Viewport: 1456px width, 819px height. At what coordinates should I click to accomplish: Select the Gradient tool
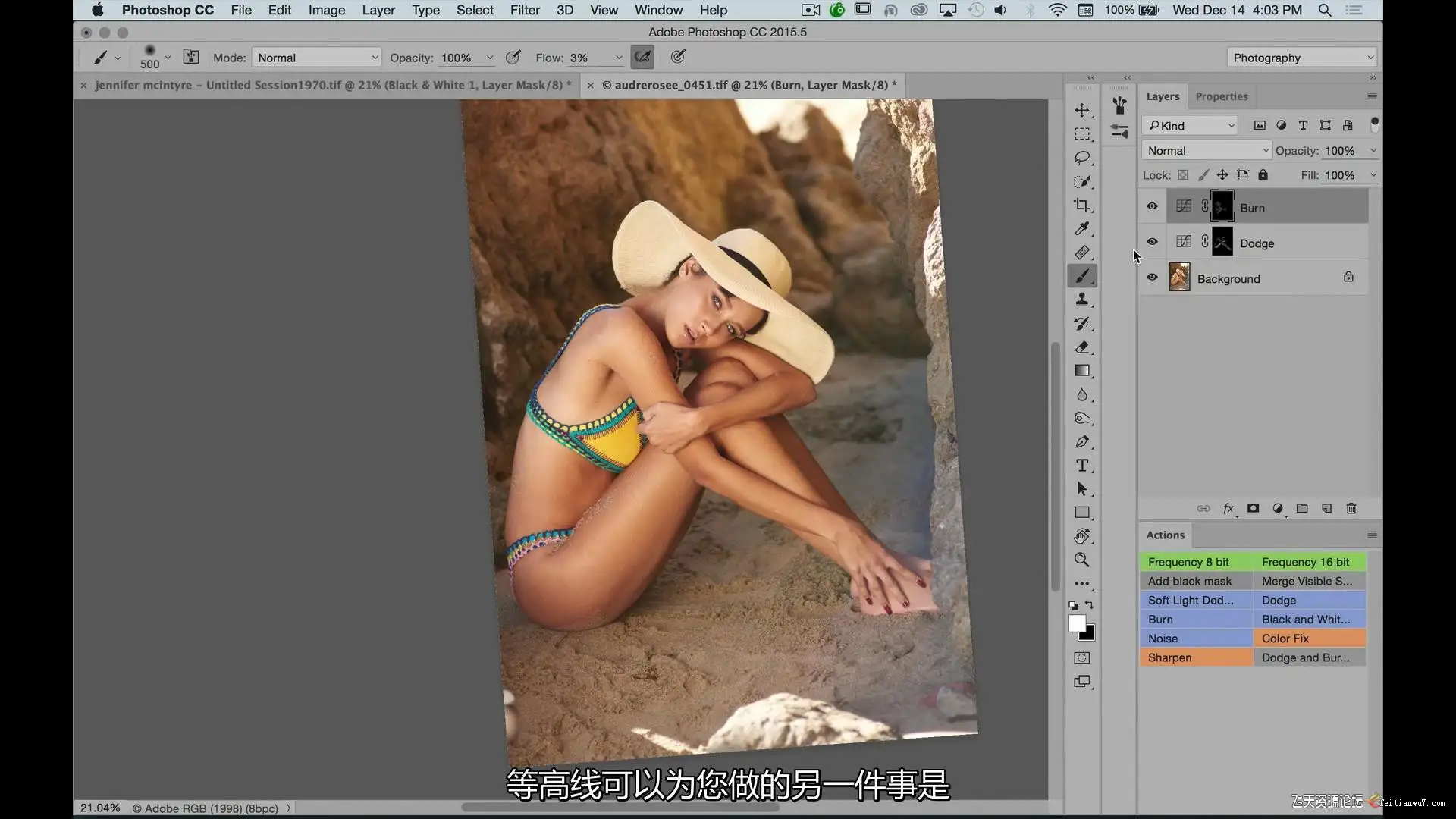click(1082, 371)
